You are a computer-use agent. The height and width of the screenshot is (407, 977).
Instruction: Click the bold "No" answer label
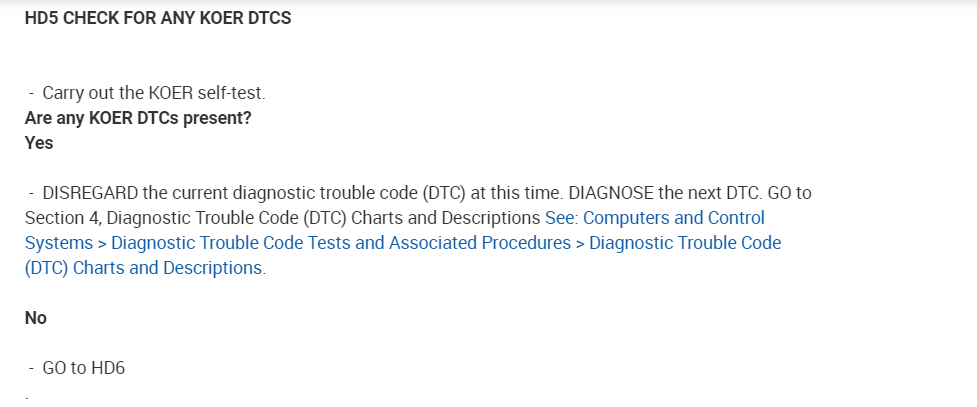click(36, 318)
